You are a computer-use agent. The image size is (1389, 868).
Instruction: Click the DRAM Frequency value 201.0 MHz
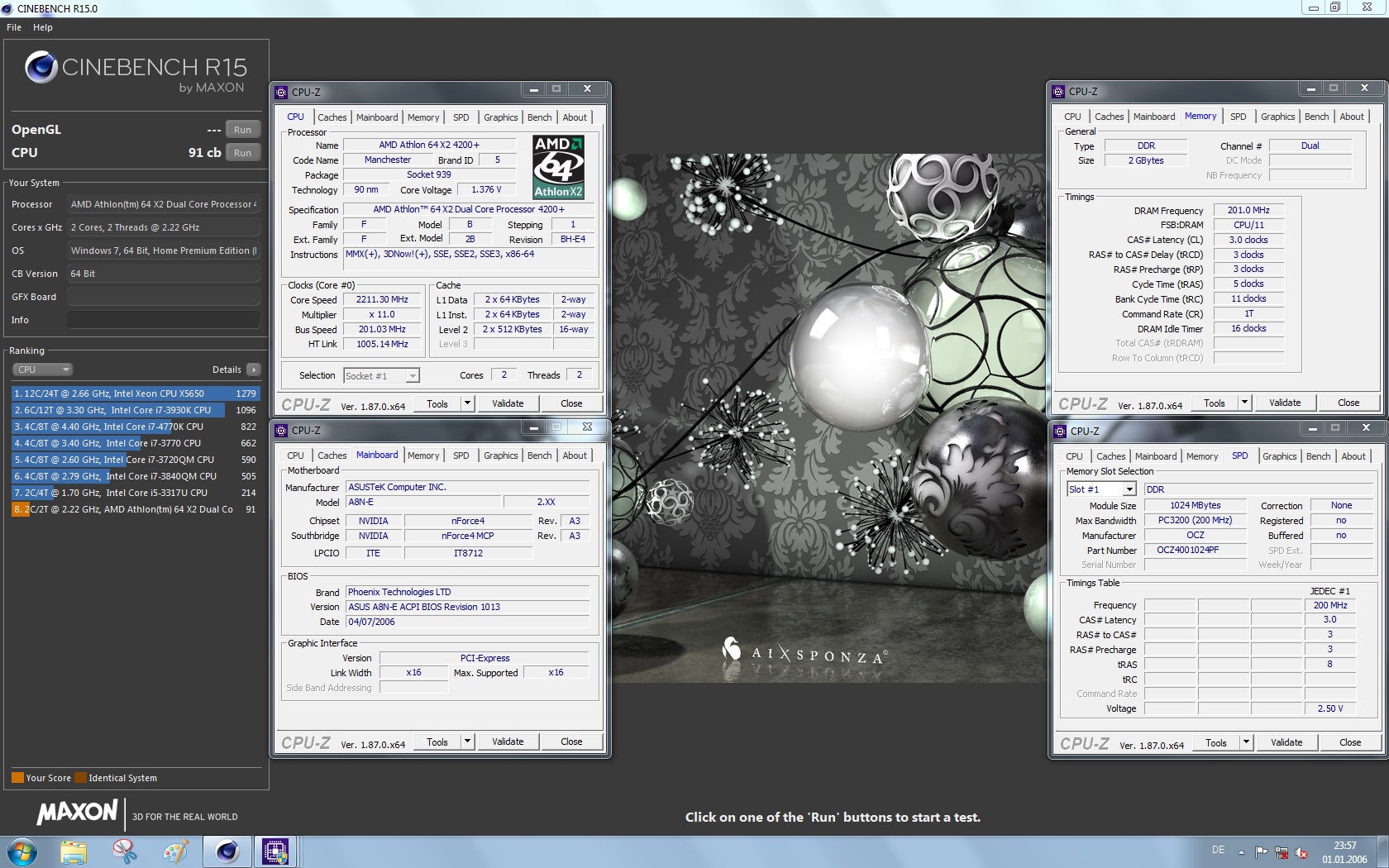tap(1248, 210)
